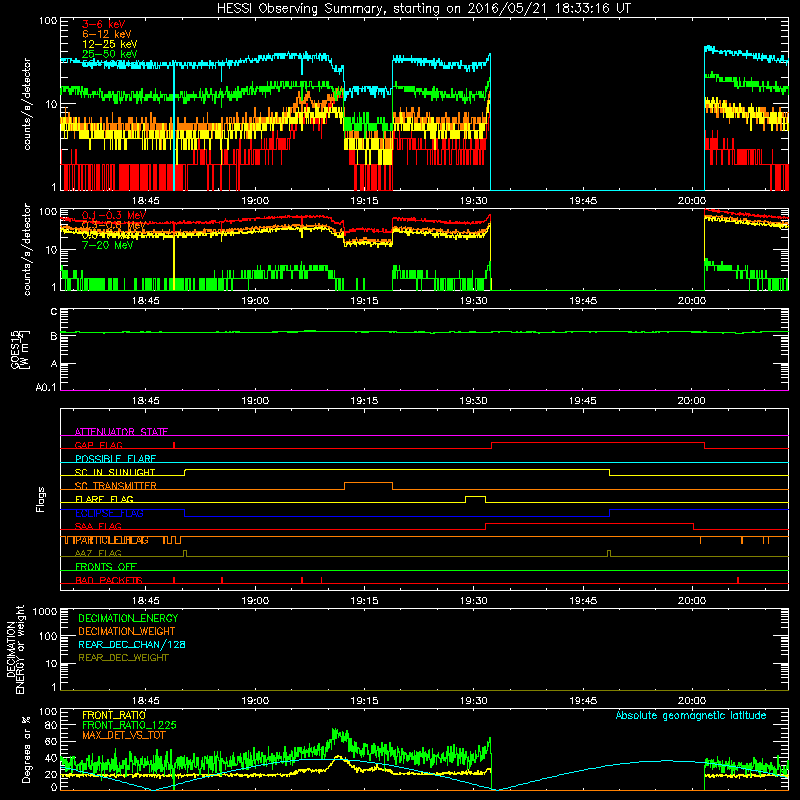Viewport: 800px width, 800px height.
Task: Click the 1000 tick label on the decimation axis
Action: [45, 612]
